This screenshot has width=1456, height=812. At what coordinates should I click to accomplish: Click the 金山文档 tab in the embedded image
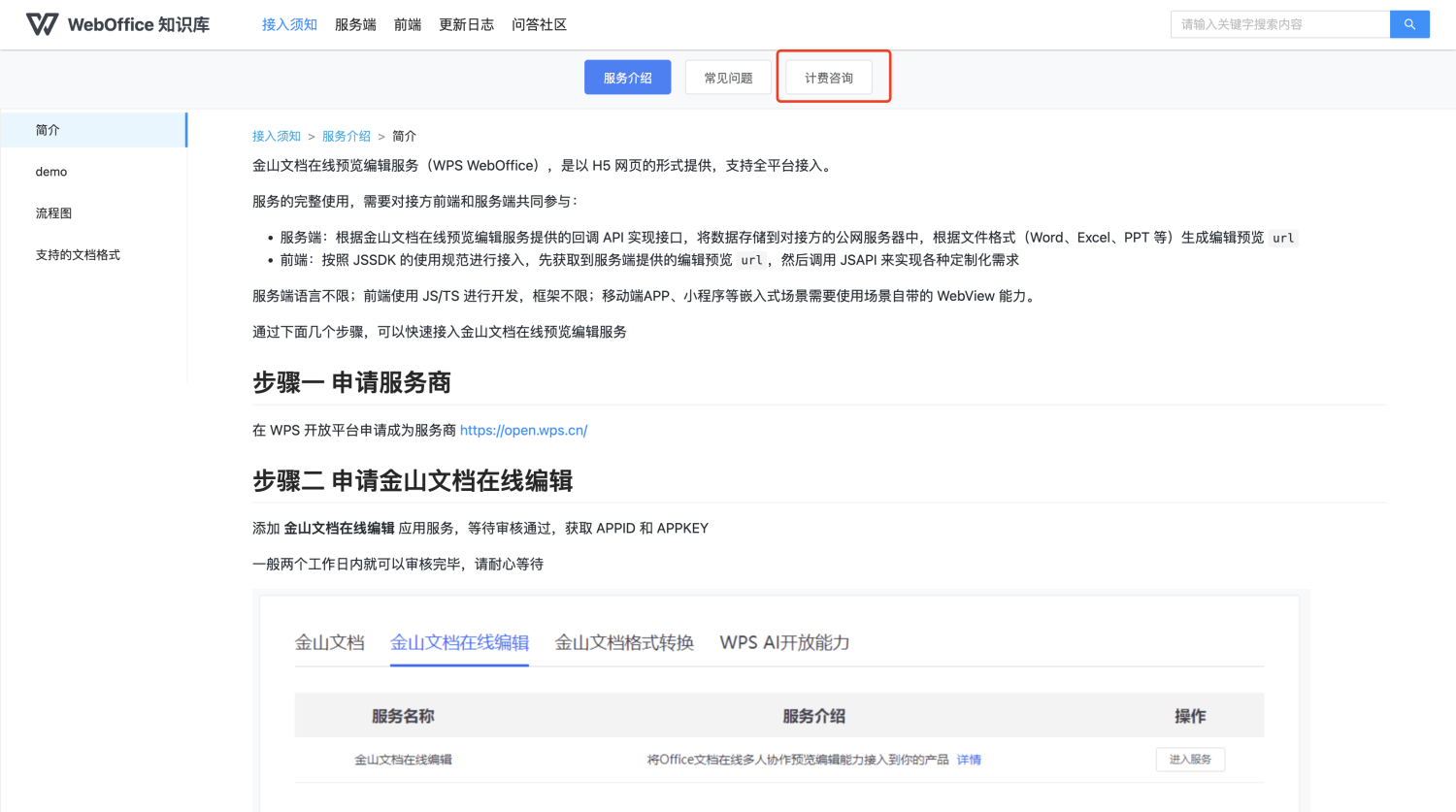click(x=330, y=642)
